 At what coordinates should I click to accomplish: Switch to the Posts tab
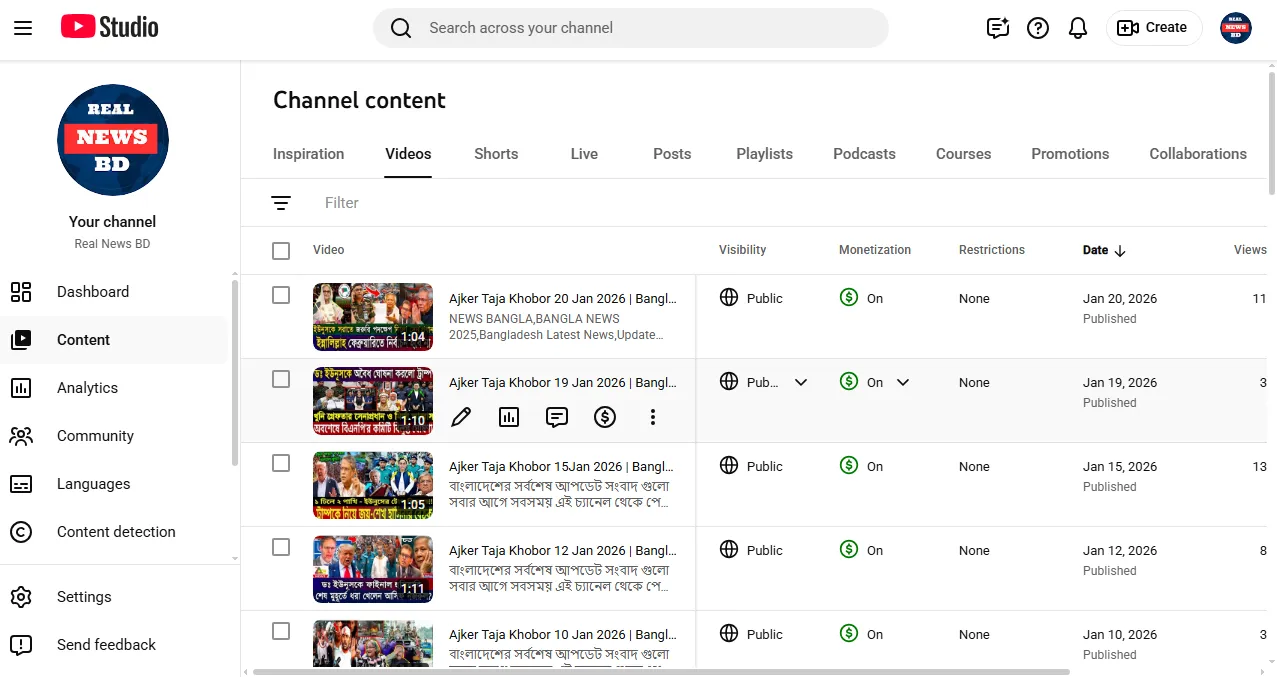point(672,154)
